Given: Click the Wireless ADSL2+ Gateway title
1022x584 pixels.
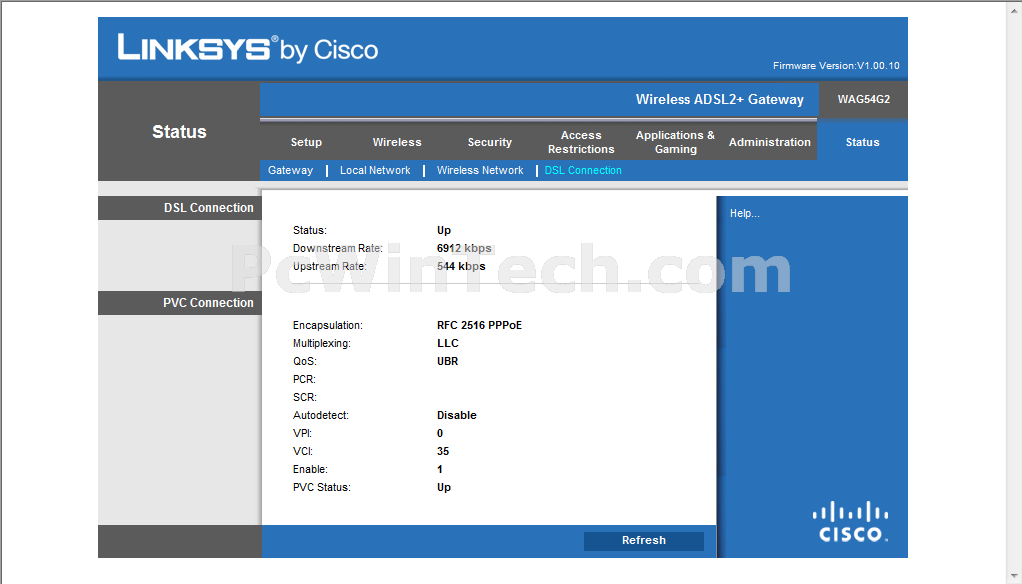Looking at the screenshot, I should [x=720, y=99].
